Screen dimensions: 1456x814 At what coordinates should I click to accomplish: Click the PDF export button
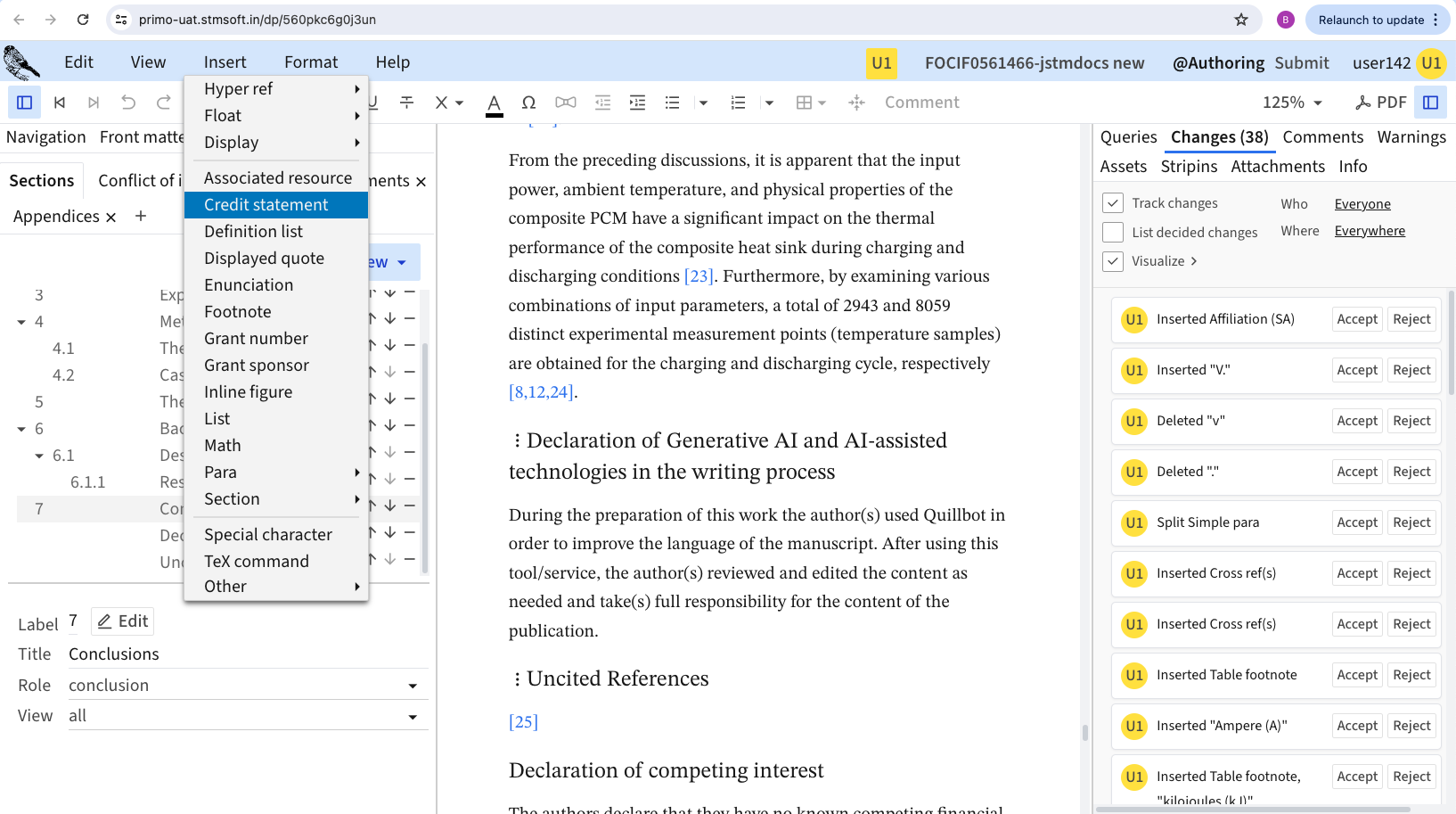pyautogui.click(x=1381, y=103)
